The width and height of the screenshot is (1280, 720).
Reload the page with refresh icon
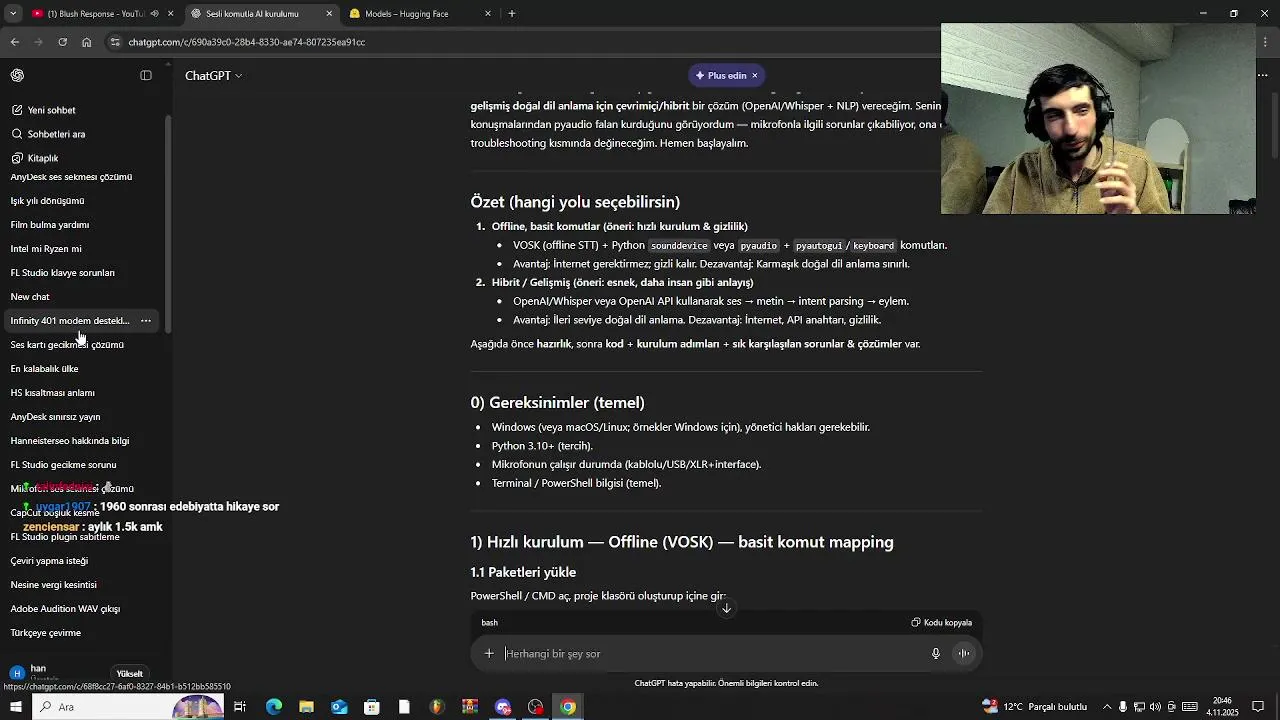pyautogui.click(x=62, y=42)
